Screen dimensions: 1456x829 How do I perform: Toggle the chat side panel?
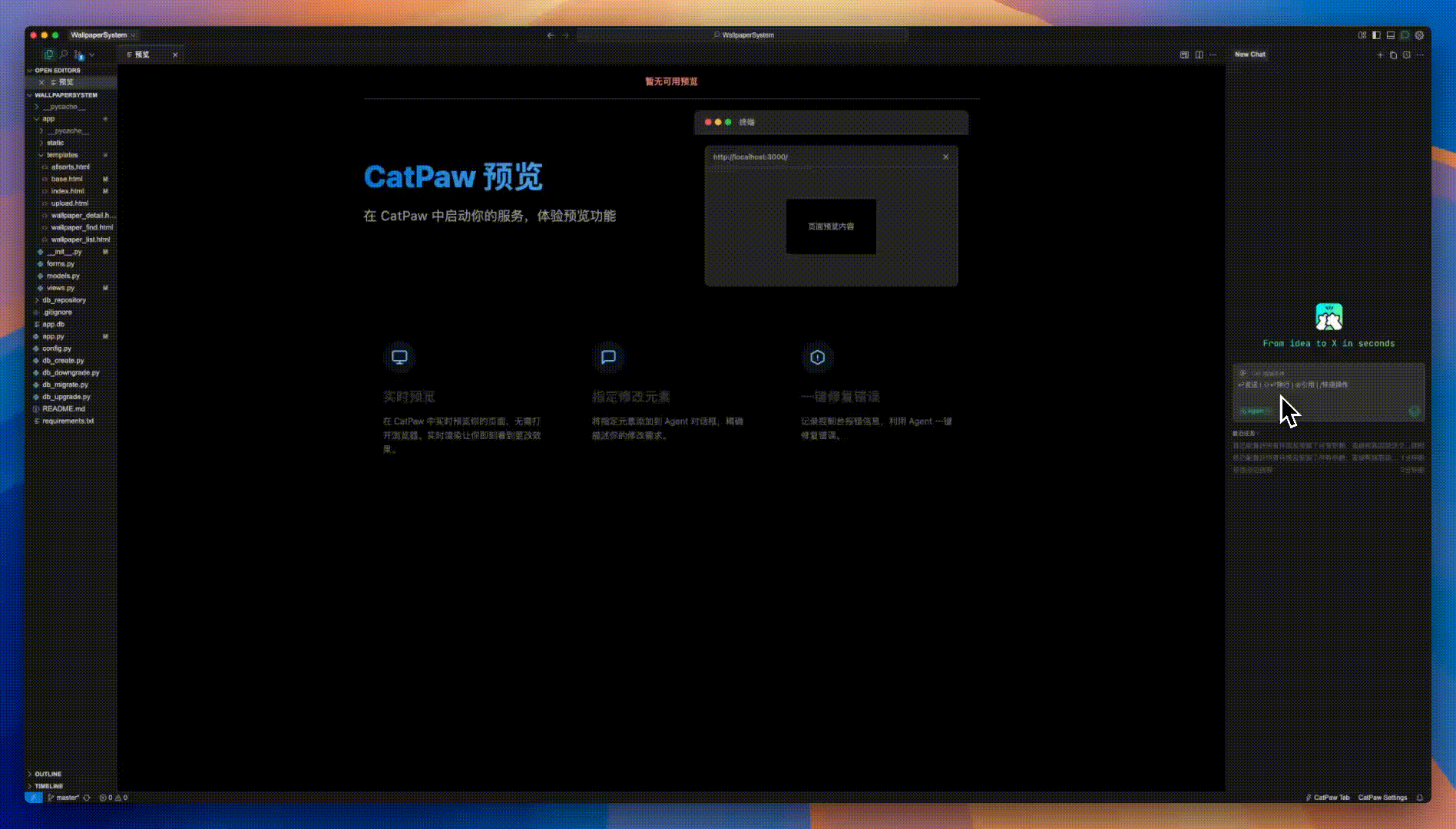coord(1405,35)
